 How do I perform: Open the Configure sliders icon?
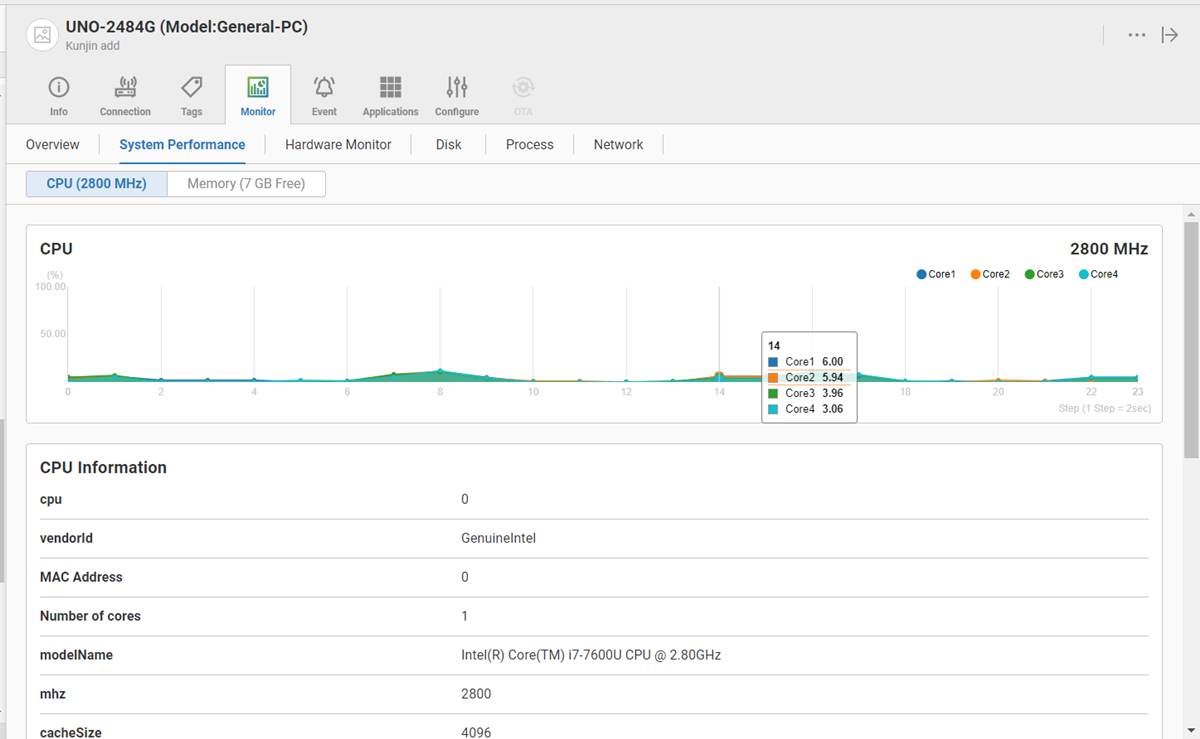[457, 87]
